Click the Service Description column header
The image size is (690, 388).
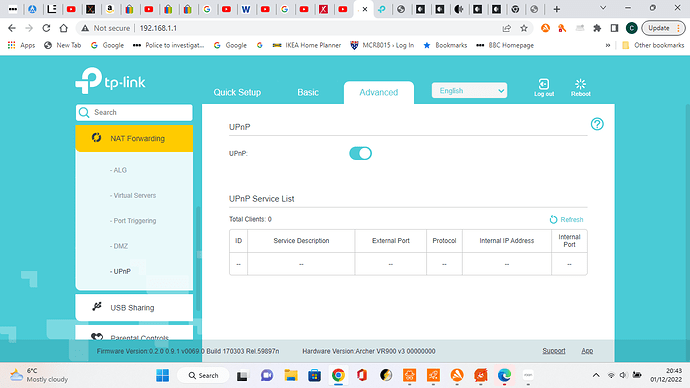301,241
